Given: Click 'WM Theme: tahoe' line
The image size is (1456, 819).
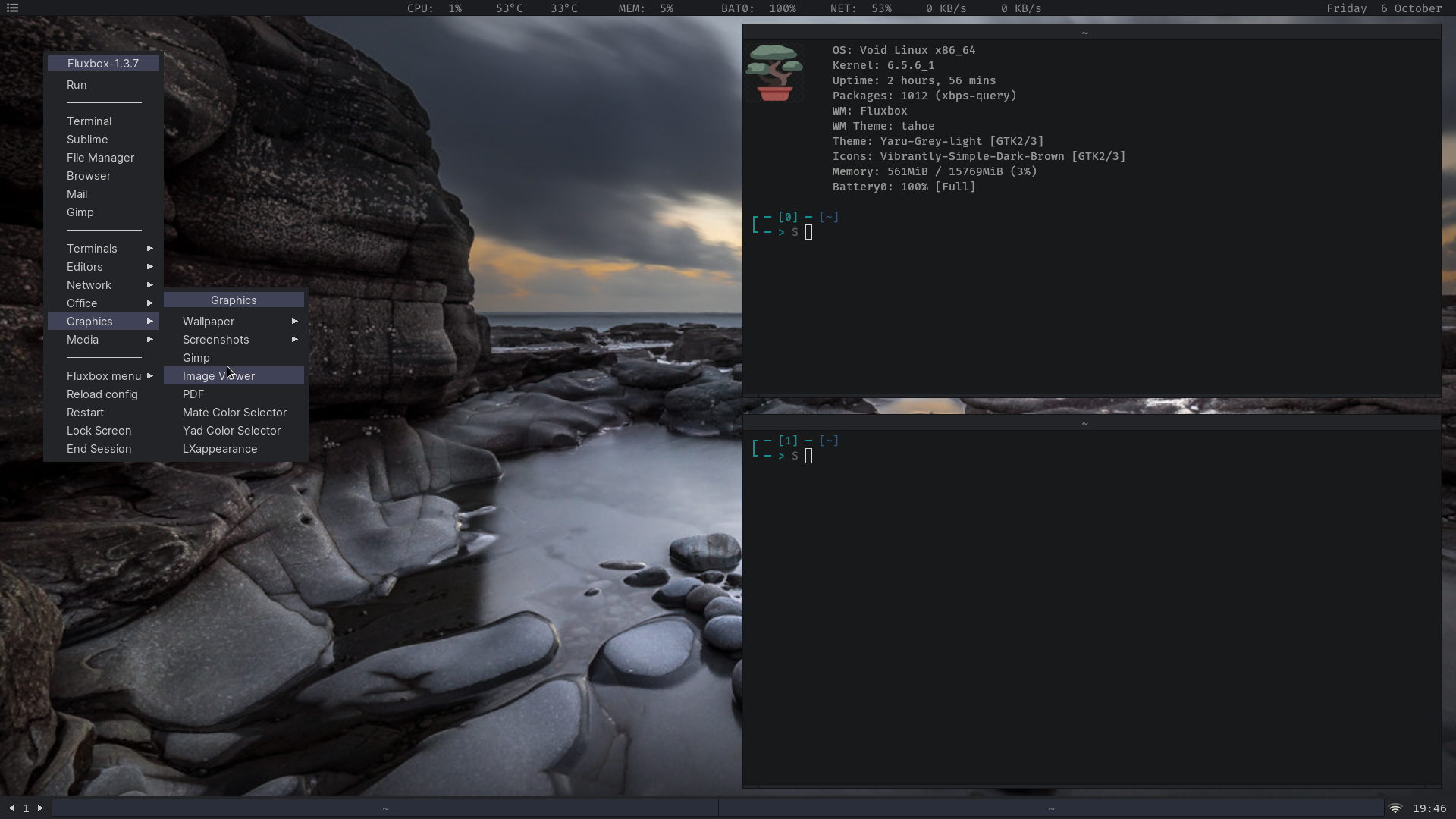Looking at the screenshot, I should coord(883,126).
